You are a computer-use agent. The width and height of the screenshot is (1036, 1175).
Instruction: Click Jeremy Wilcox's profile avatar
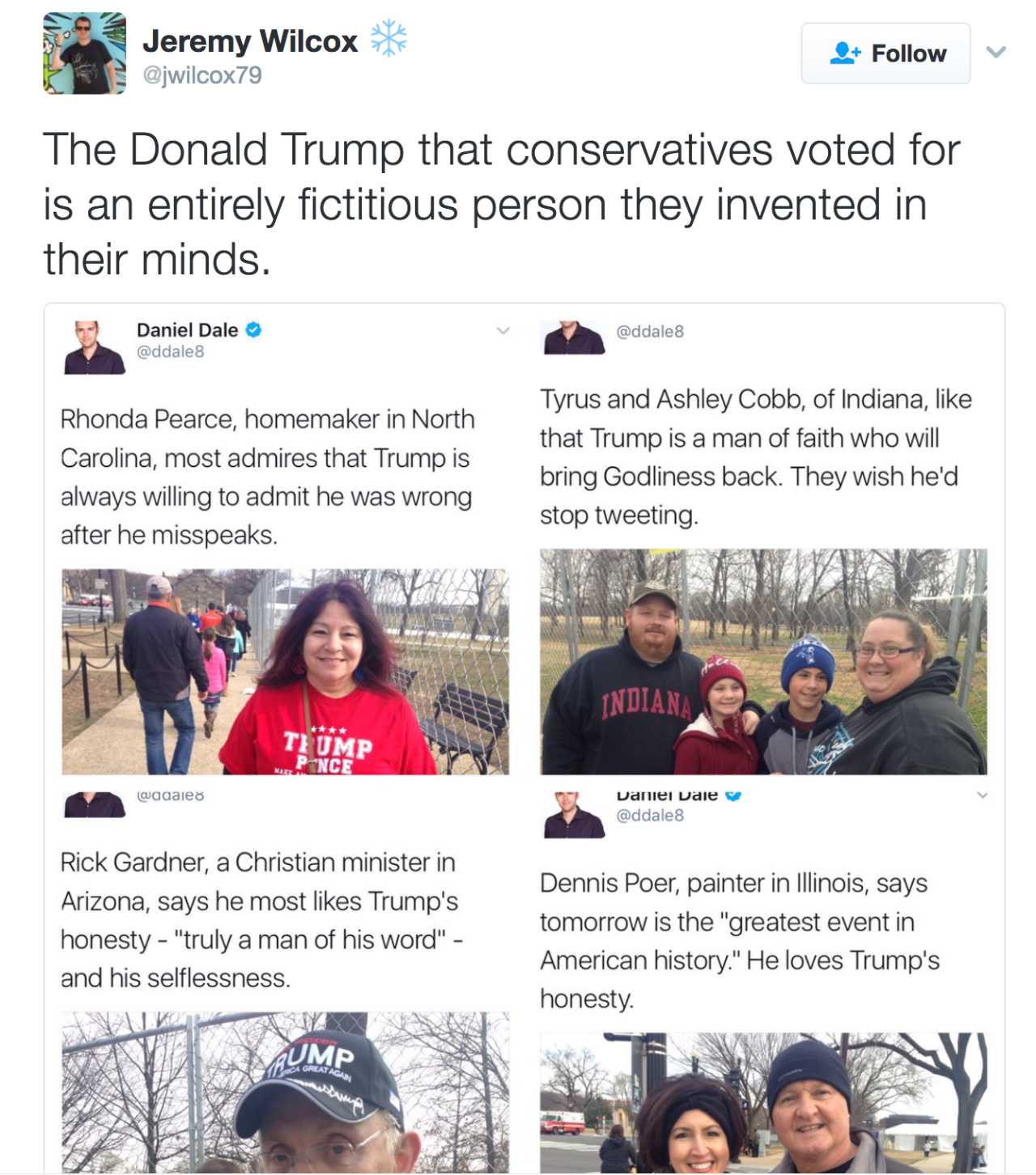84,53
